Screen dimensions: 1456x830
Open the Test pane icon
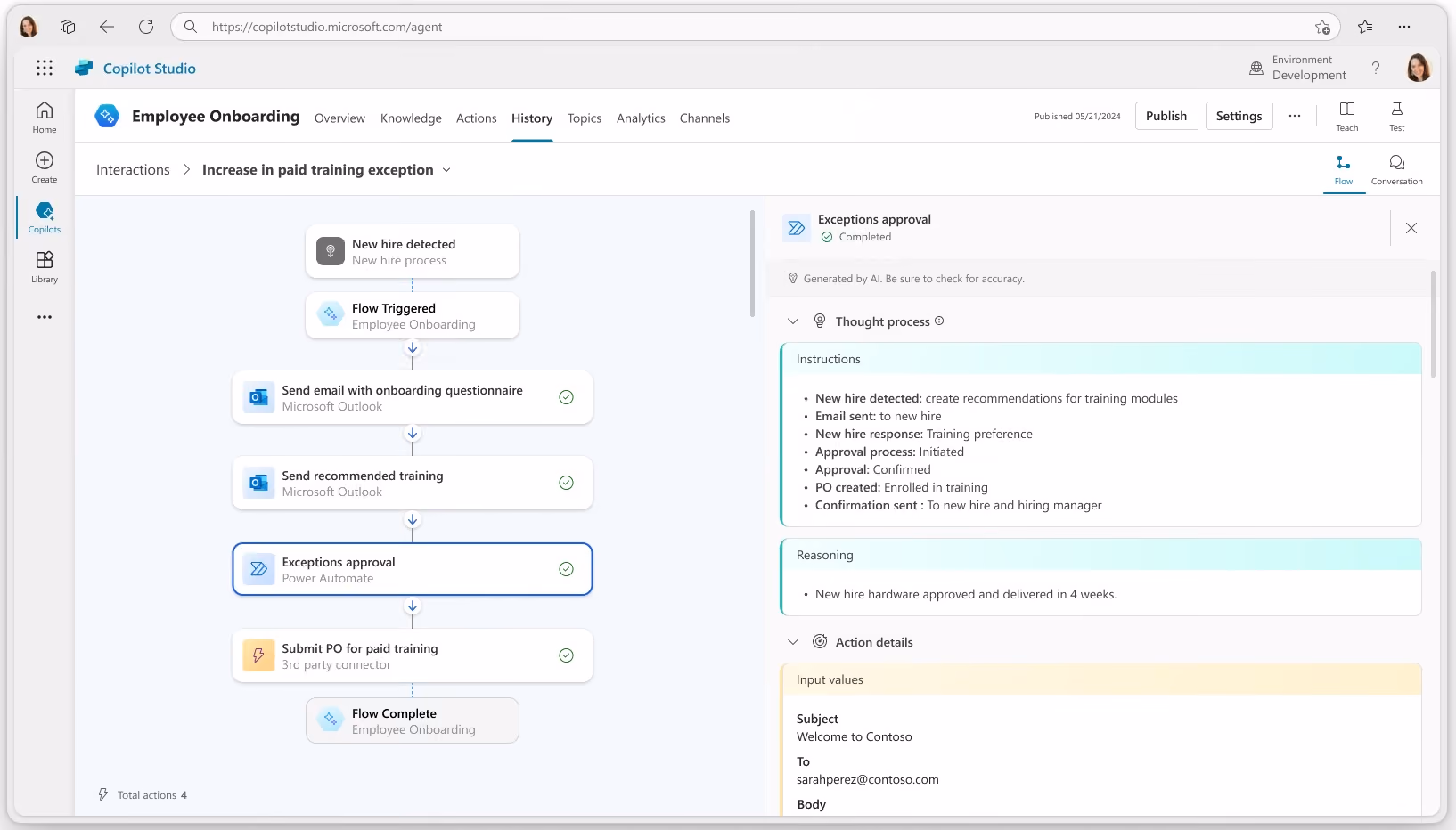1397,116
